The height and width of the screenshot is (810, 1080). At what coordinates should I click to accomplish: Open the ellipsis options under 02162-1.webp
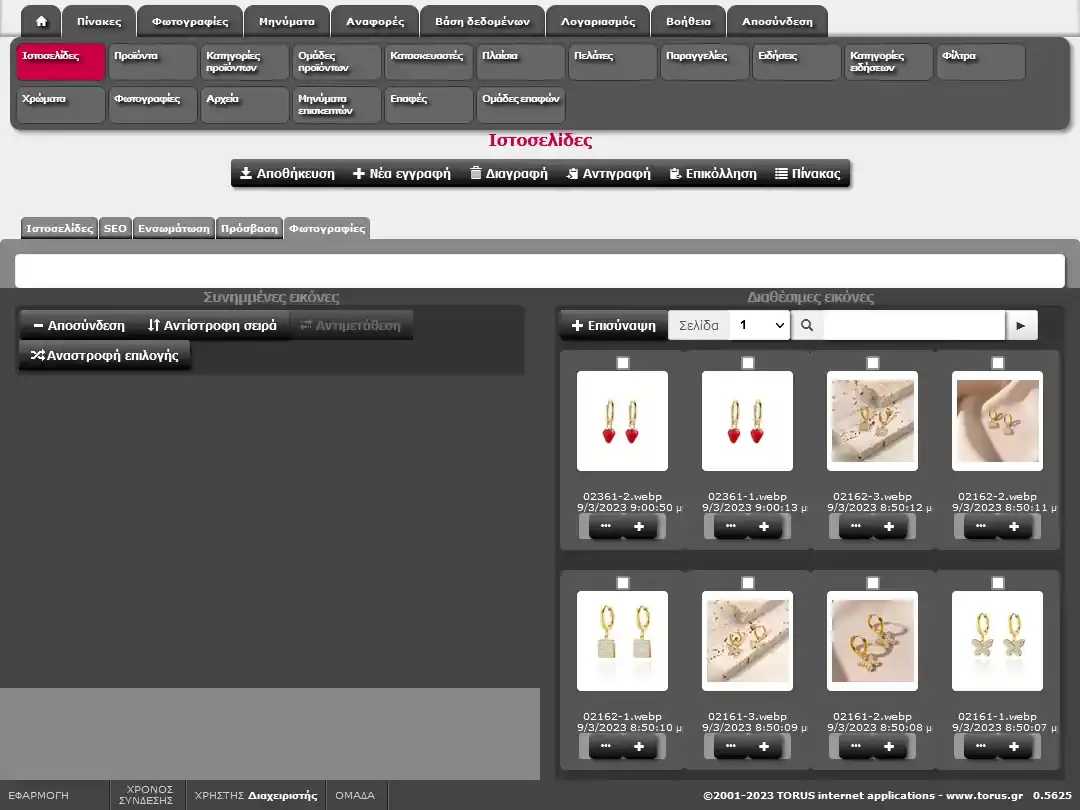pos(605,747)
